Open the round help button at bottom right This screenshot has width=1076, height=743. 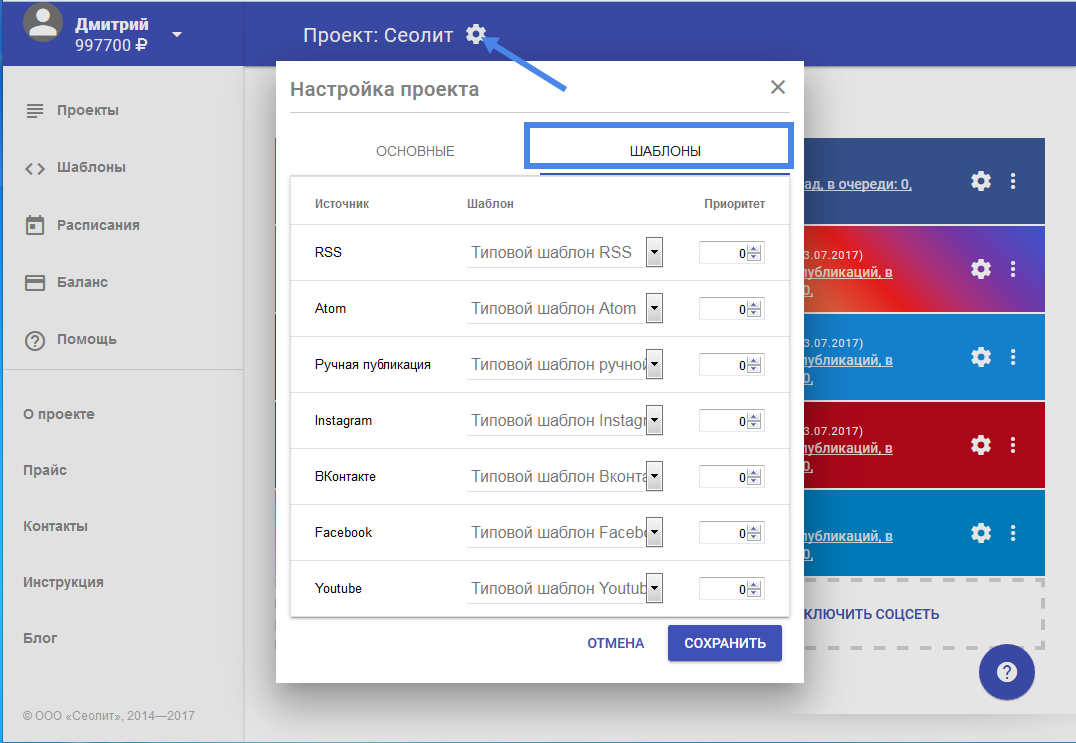click(1007, 672)
